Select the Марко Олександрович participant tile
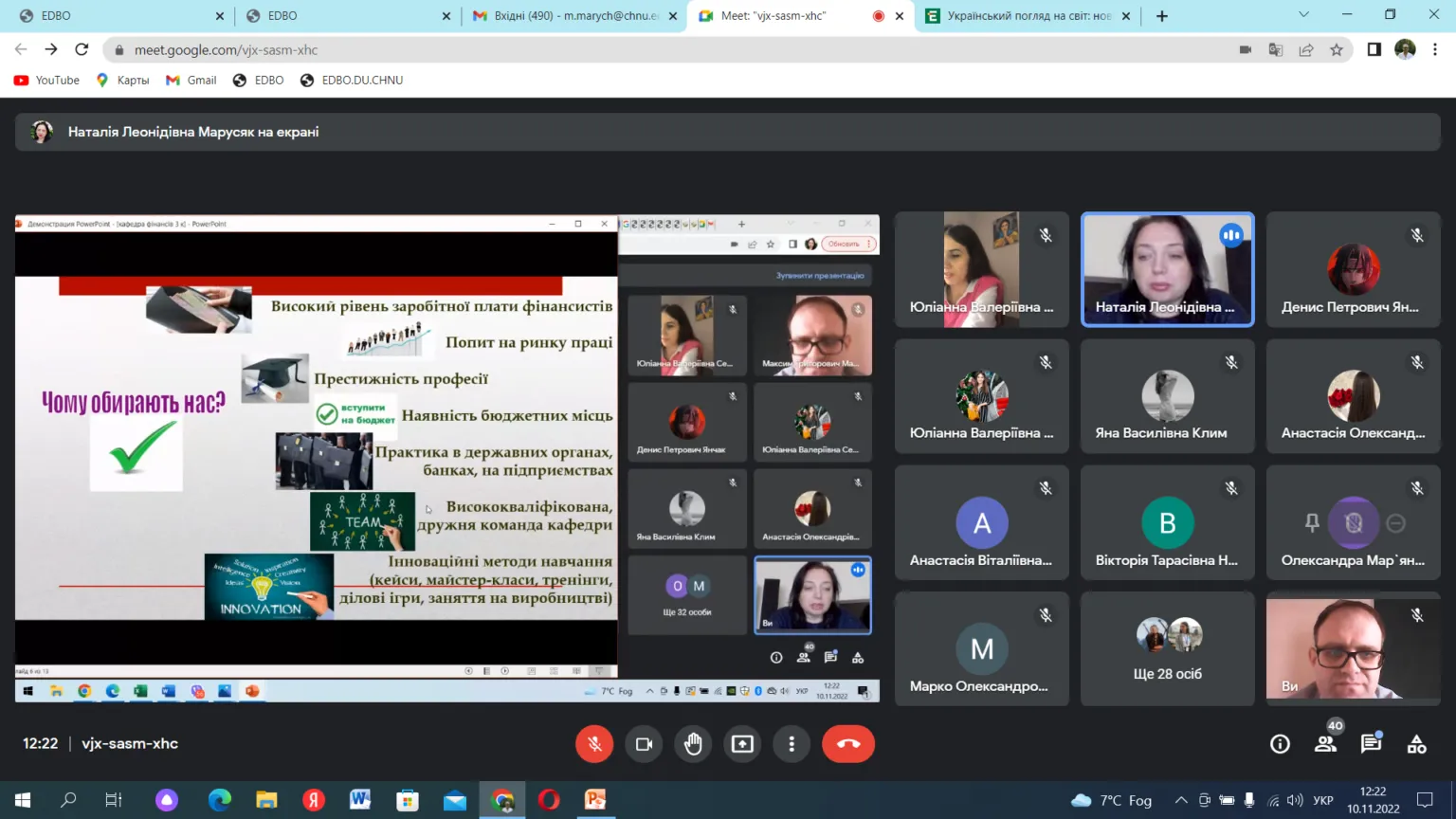Viewport: 1456px width, 819px height. (982, 649)
